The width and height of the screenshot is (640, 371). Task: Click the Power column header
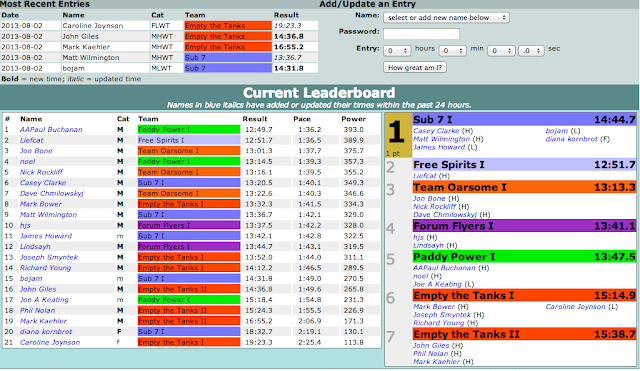(353, 119)
